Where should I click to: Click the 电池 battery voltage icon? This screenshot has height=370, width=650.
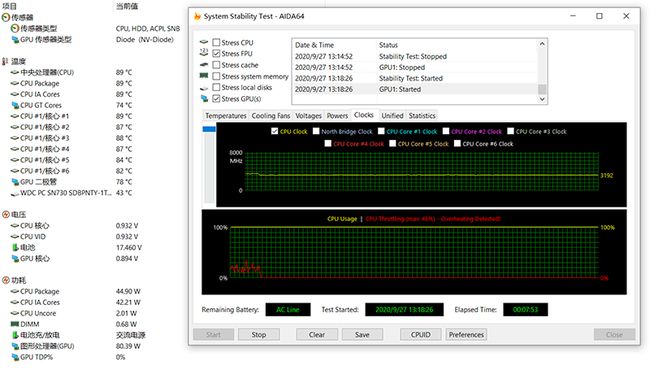click(15, 247)
